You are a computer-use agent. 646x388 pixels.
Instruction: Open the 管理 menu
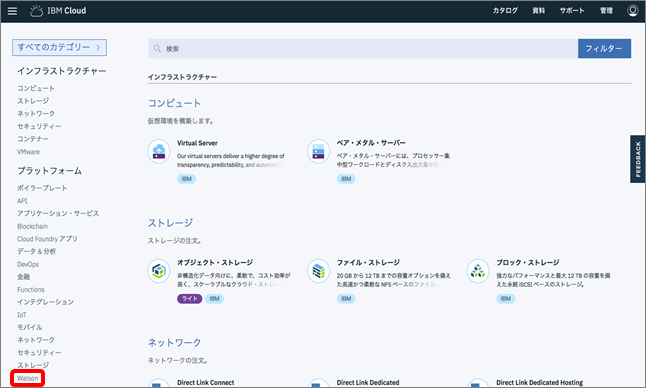coord(606,11)
